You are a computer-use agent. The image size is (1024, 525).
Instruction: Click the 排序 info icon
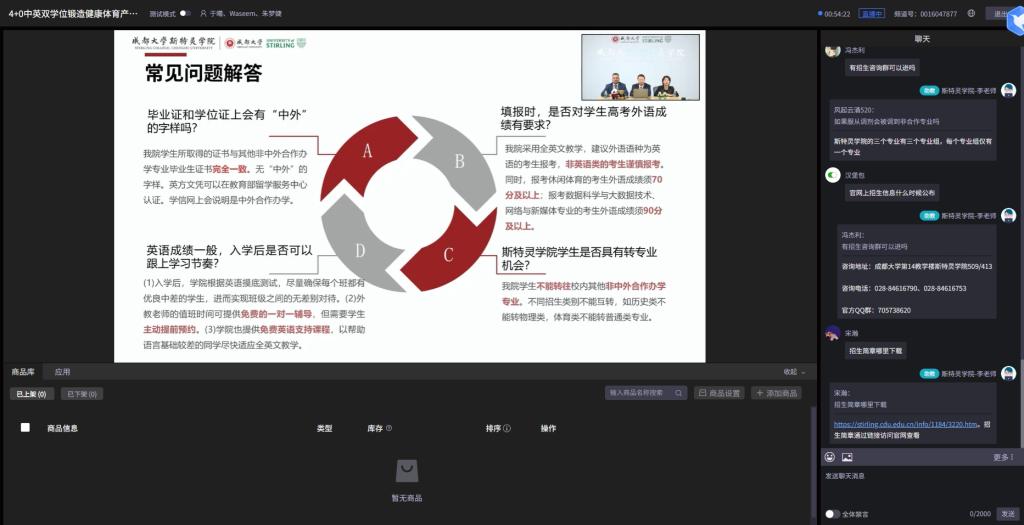[507, 428]
